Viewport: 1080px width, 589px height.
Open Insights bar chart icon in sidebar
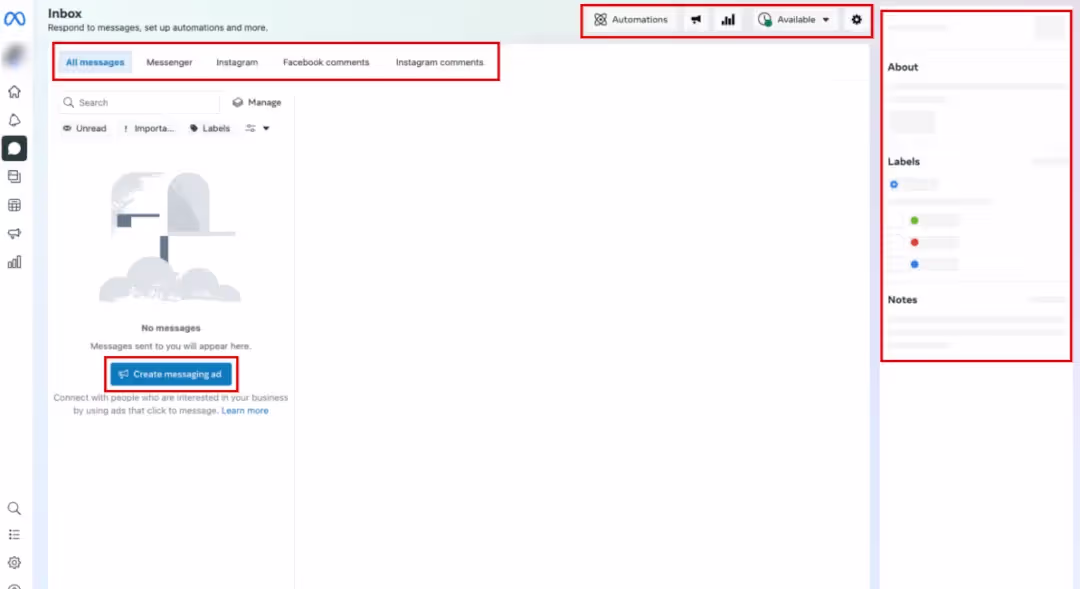14,262
